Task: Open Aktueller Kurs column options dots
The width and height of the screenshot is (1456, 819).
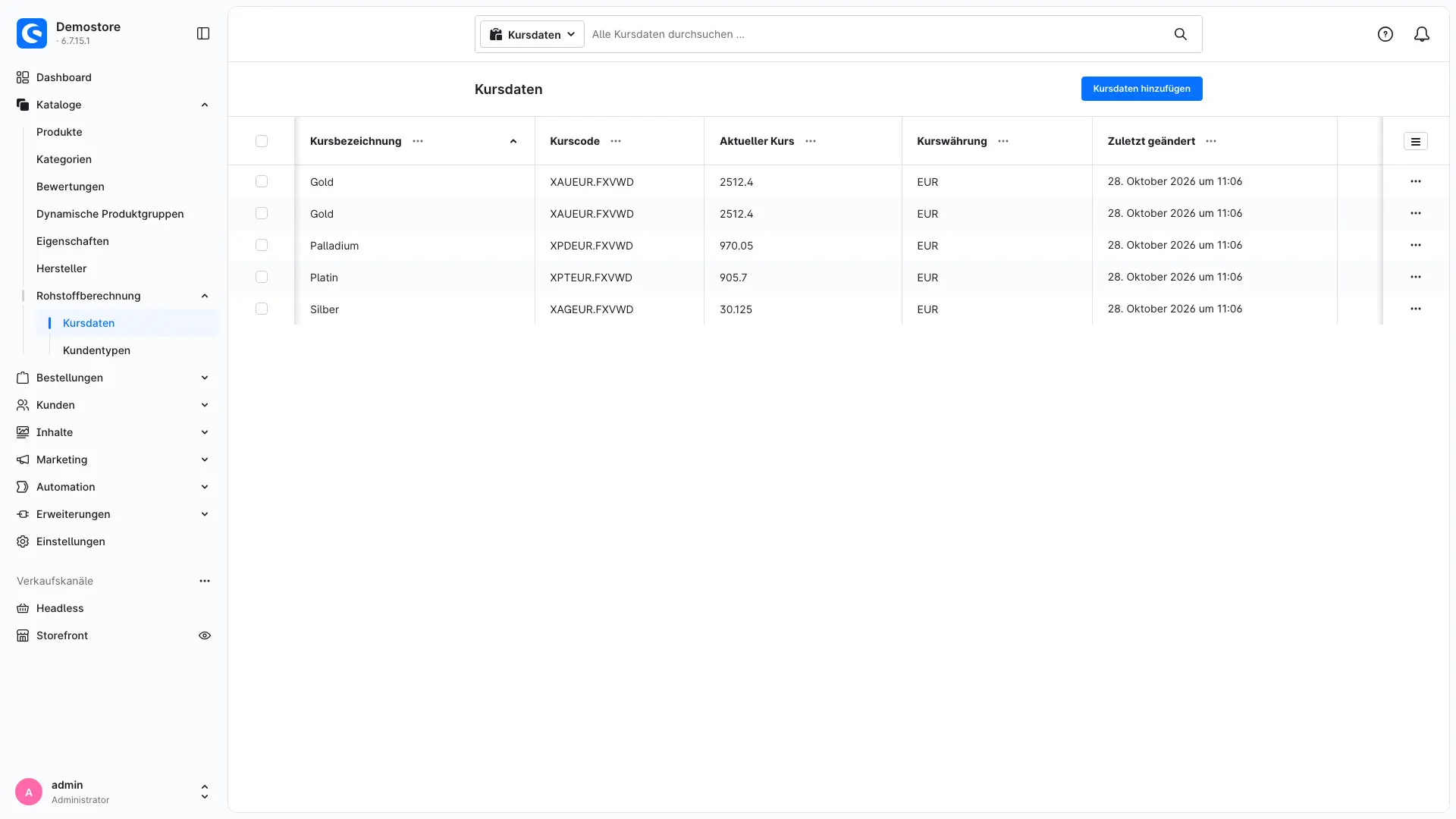Action: click(x=811, y=141)
